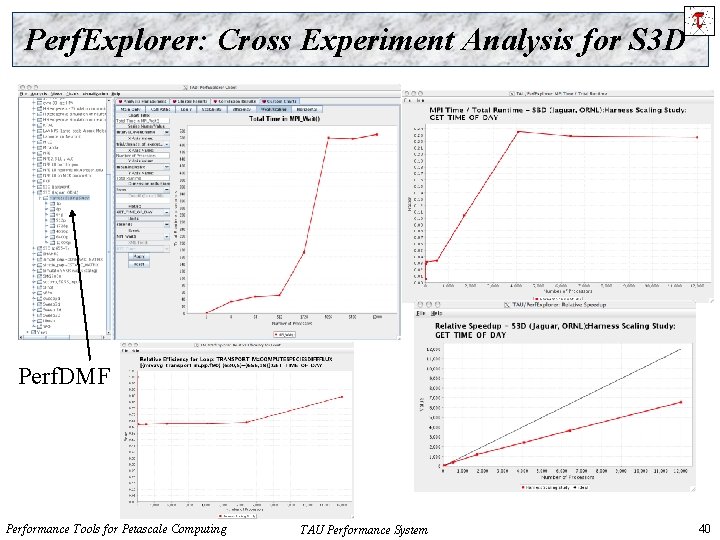Open the Y Axis Value dropdown
This screenshot has height=540, width=720.
tap(142, 167)
